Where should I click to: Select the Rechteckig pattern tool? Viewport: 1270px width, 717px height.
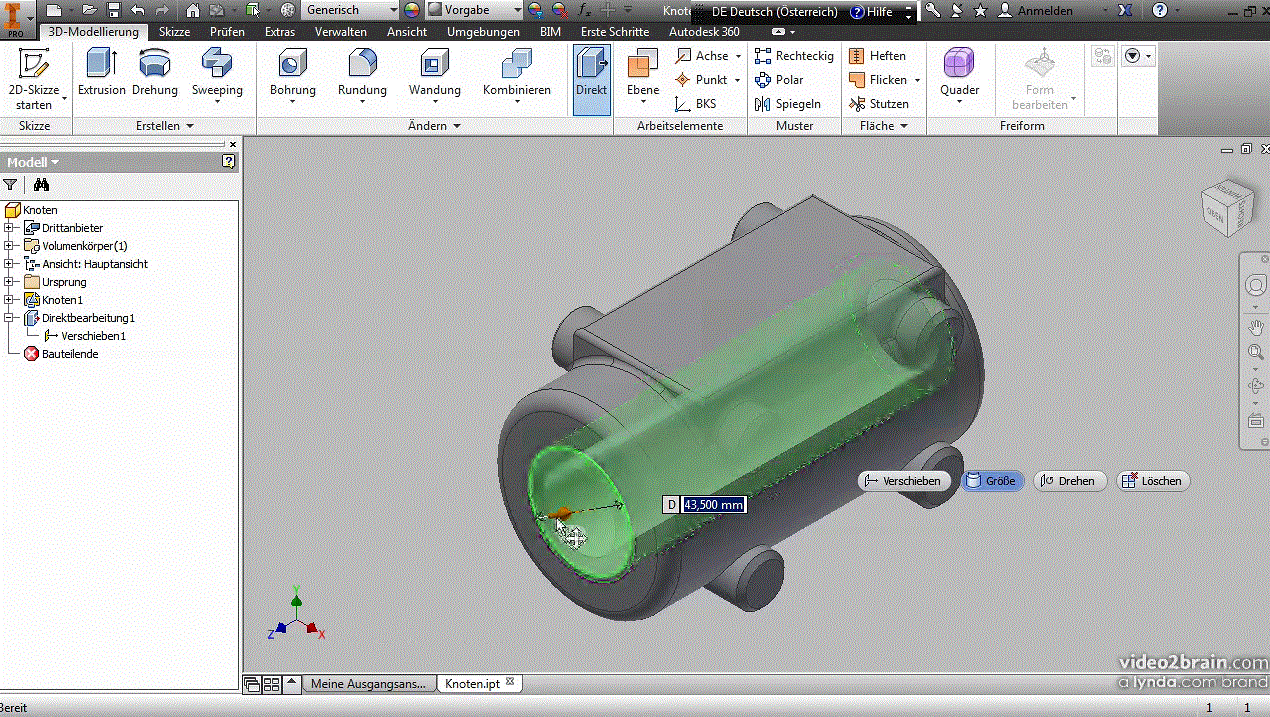pyautogui.click(x=794, y=56)
